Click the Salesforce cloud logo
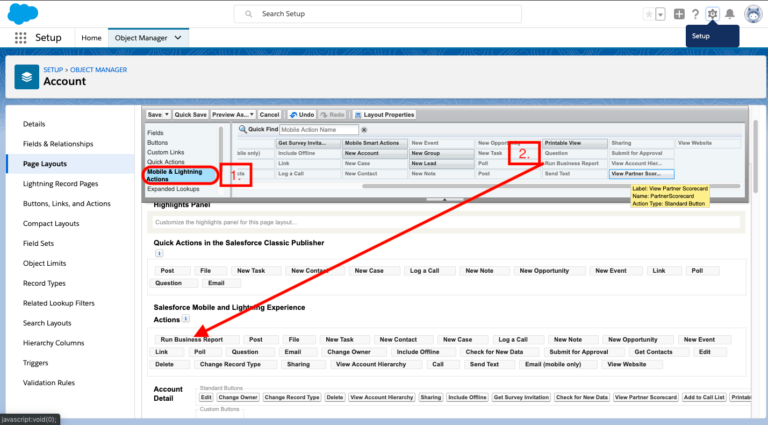 click(23, 13)
